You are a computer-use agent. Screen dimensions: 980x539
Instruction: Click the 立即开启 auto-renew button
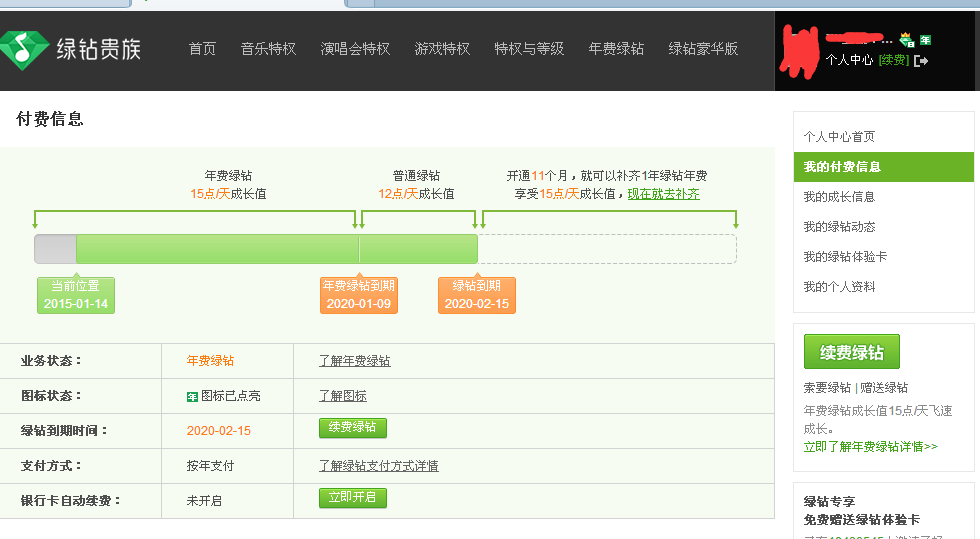pyautogui.click(x=352, y=498)
